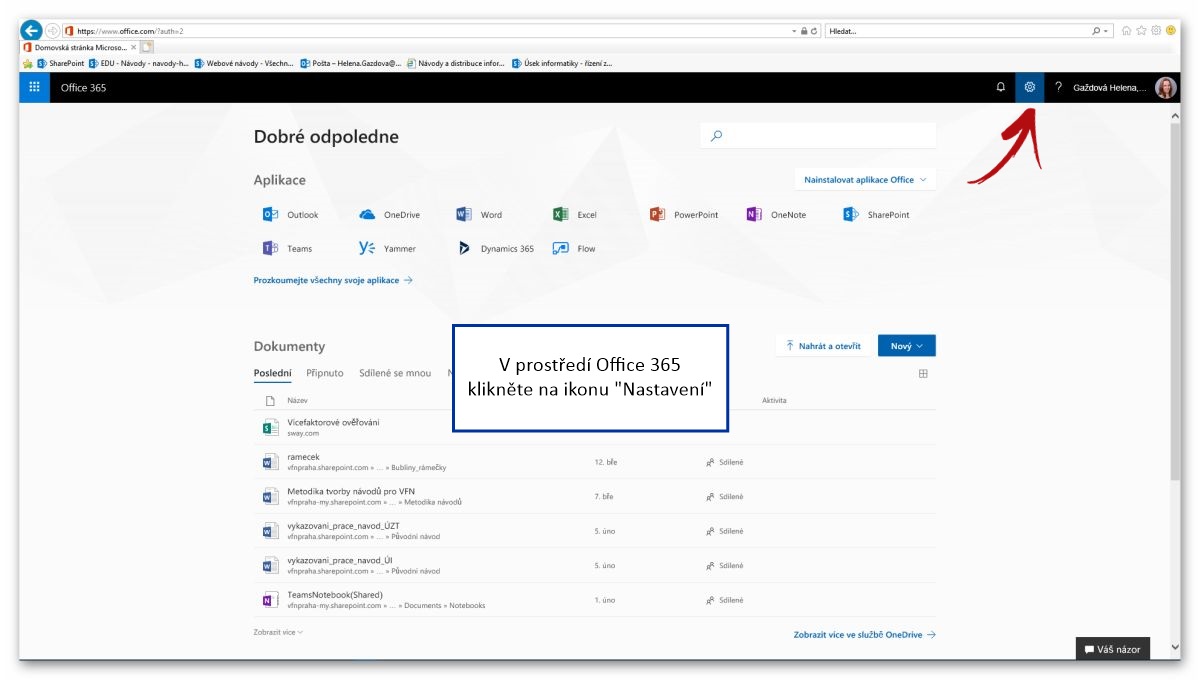Switch documents to grid view icon
The height and width of the screenshot is (680, 1200).
coord(923,374)
